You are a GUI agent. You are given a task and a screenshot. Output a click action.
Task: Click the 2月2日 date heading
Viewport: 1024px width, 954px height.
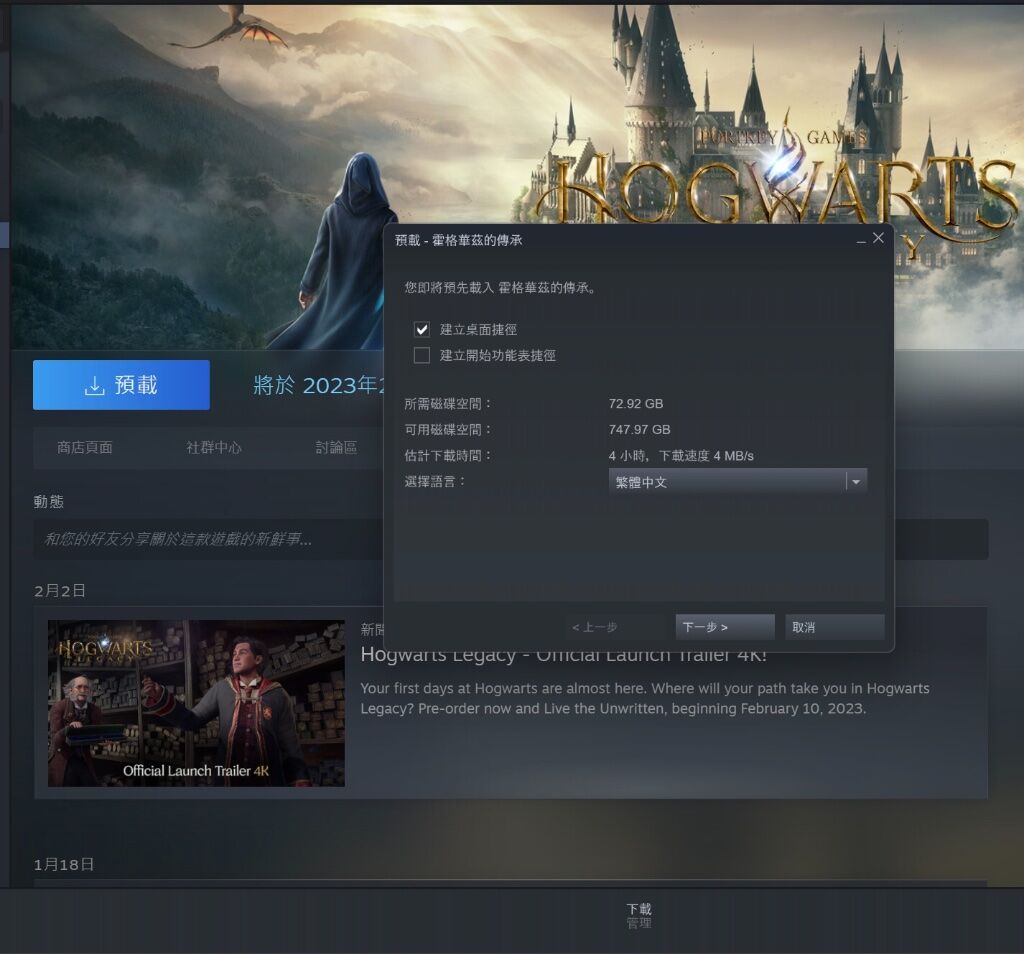click(x=60, y=590)
